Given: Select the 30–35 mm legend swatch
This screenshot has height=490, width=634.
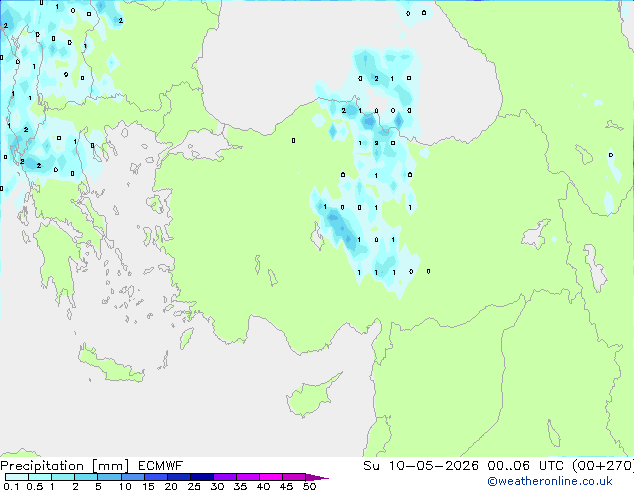Looking at the screenshot, I should tap(224, 477).
